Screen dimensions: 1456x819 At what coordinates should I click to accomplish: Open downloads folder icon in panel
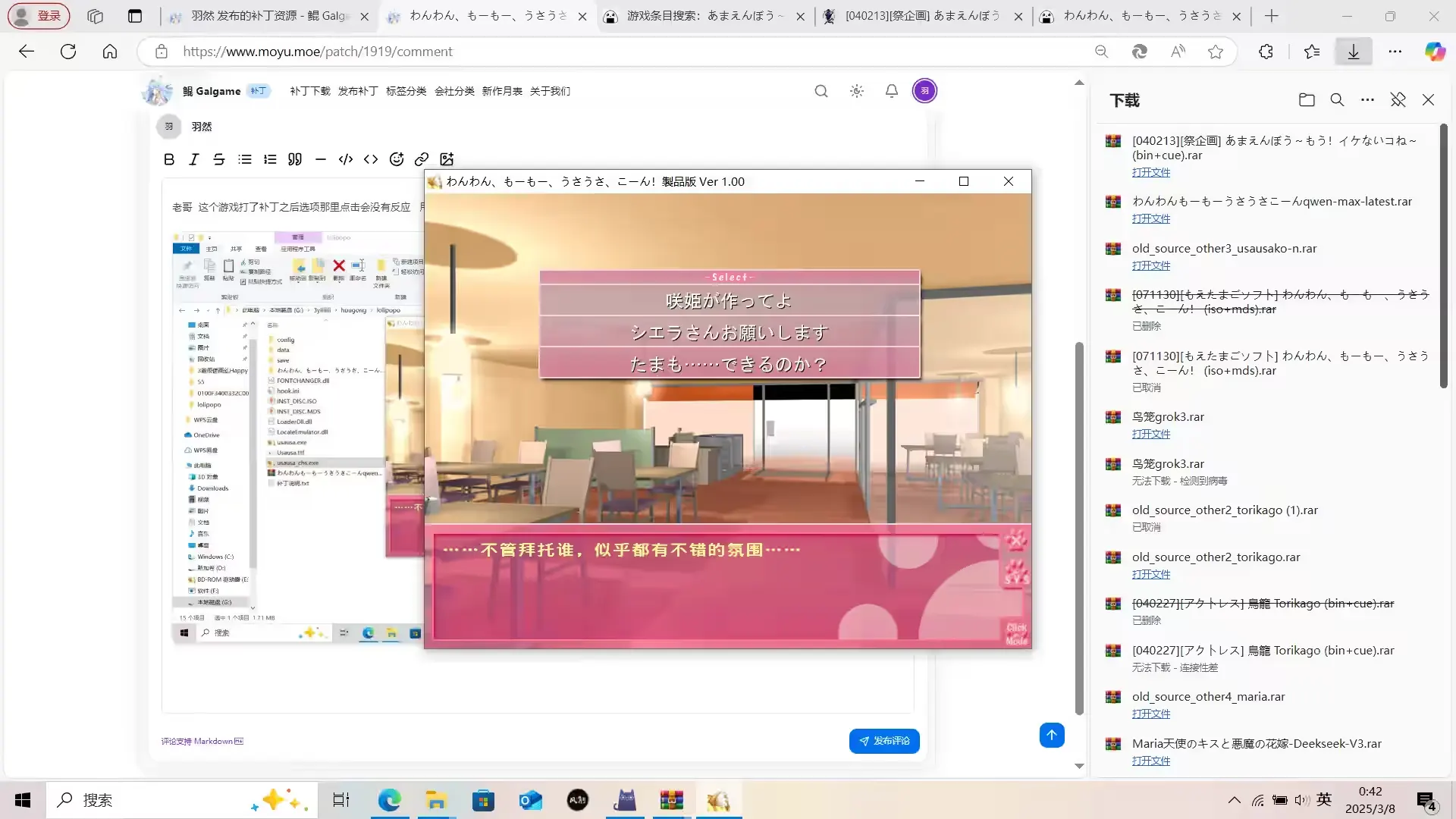(1307, 100)
